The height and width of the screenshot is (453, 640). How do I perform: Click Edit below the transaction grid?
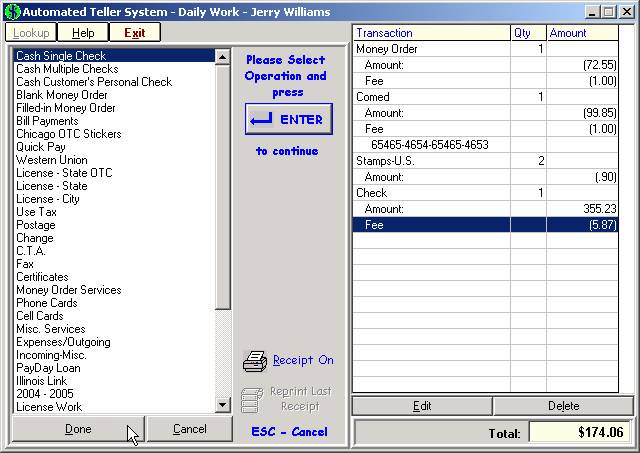pyautogui.click(x=422, y=407)
